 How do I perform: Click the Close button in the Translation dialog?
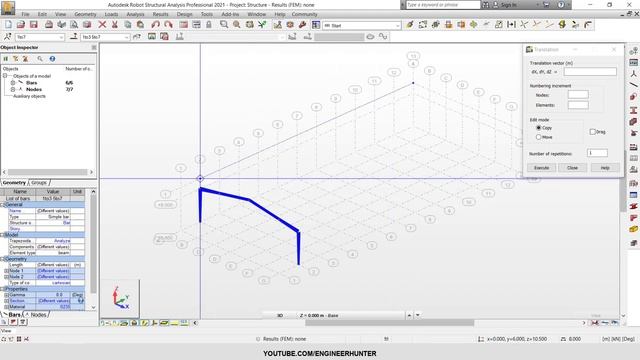[x=572, y=168]
